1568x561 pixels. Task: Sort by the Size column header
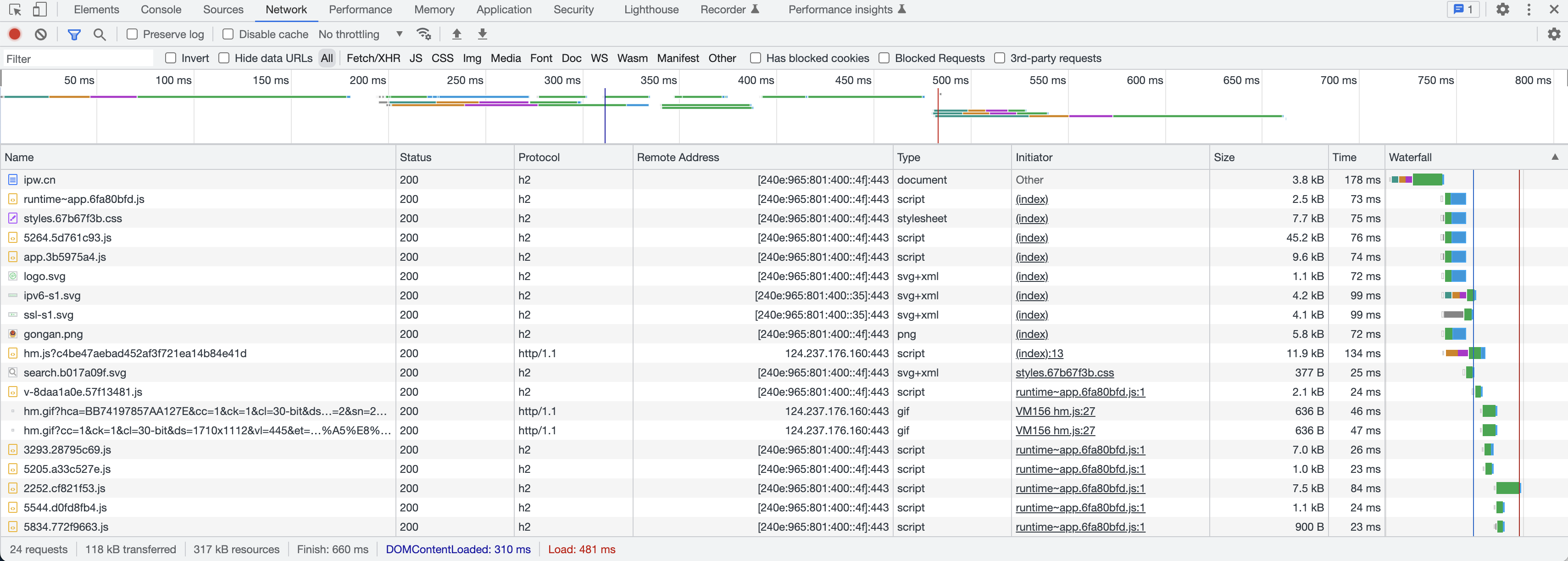tap(1268, 157)
